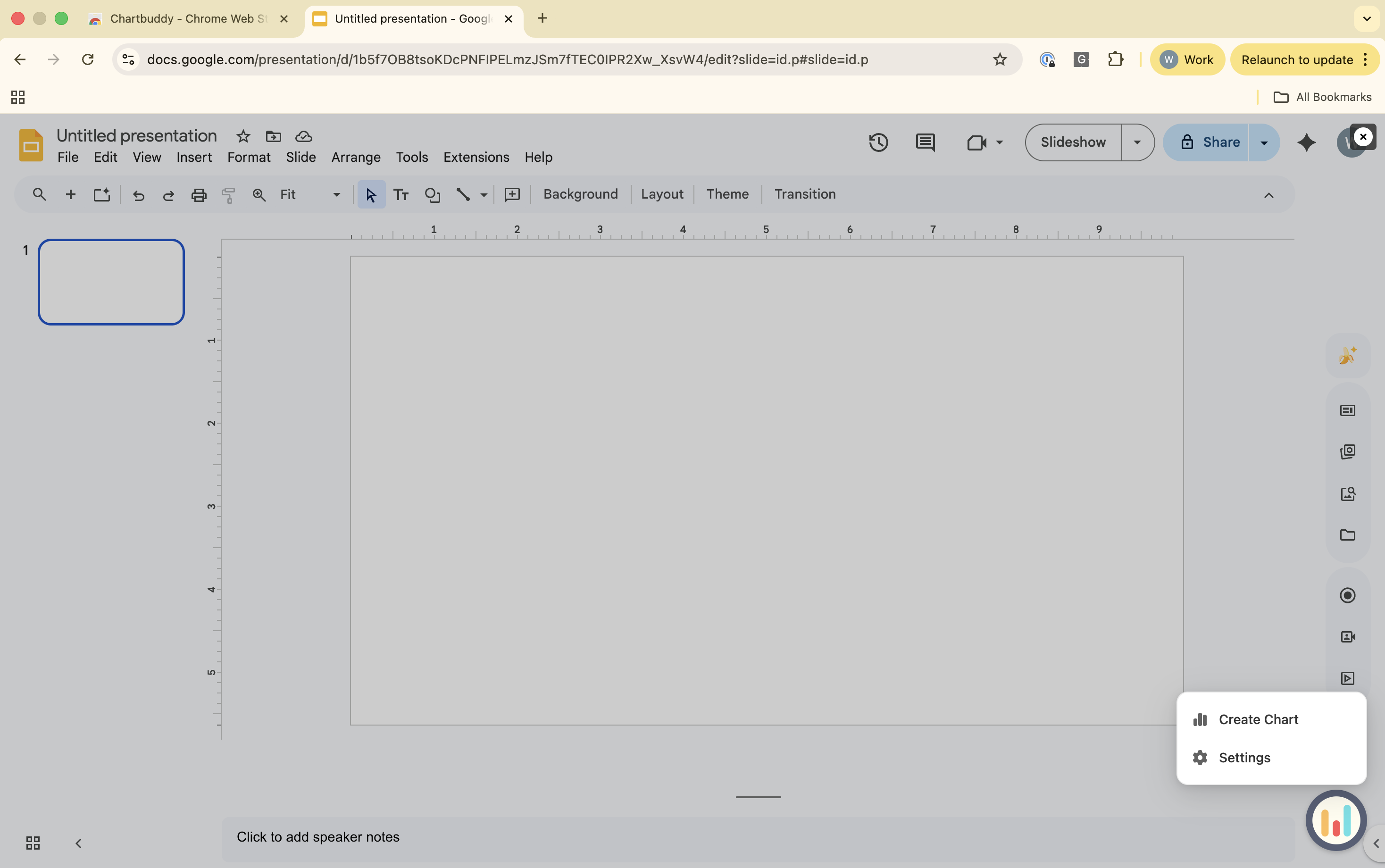Open the Insert menu
Viewport: 1385px width, 868px height.
tap(193, 157)
